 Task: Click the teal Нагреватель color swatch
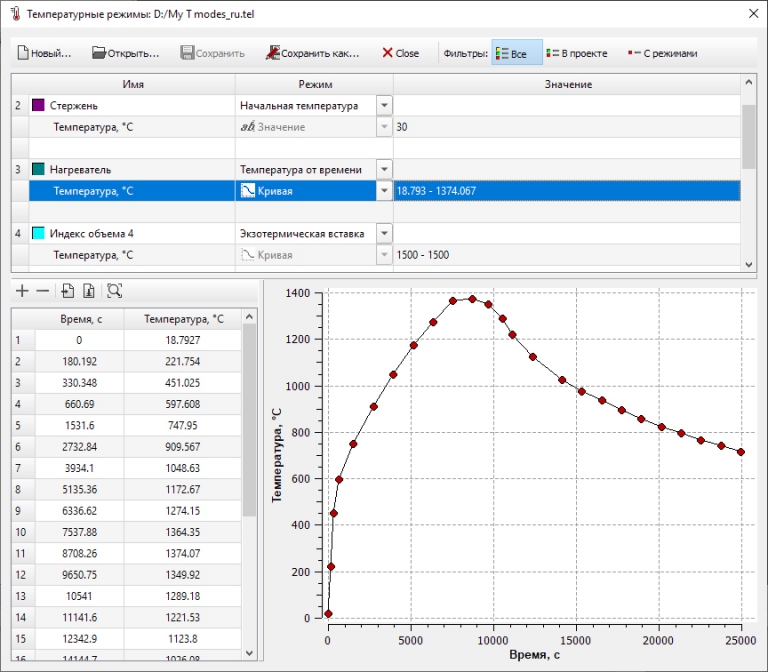39,170
